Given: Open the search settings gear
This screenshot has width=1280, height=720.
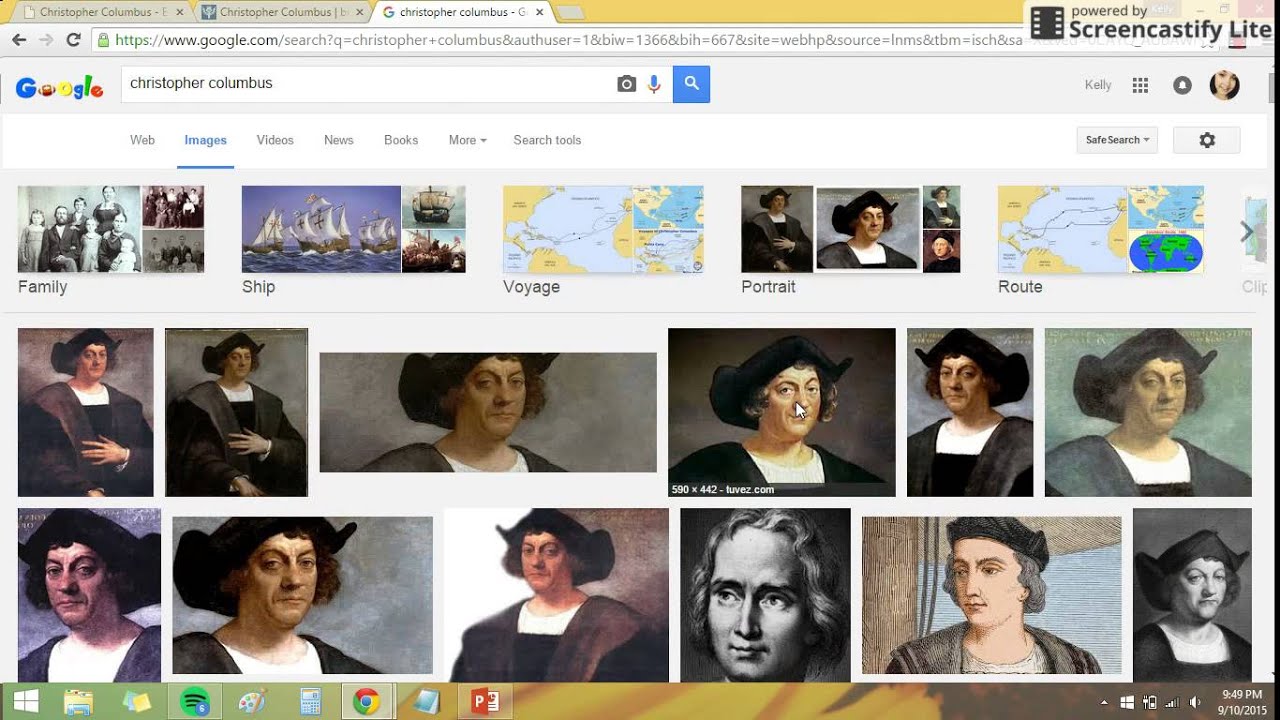Looking at the screenshot, I should (x=1207, y=140).
